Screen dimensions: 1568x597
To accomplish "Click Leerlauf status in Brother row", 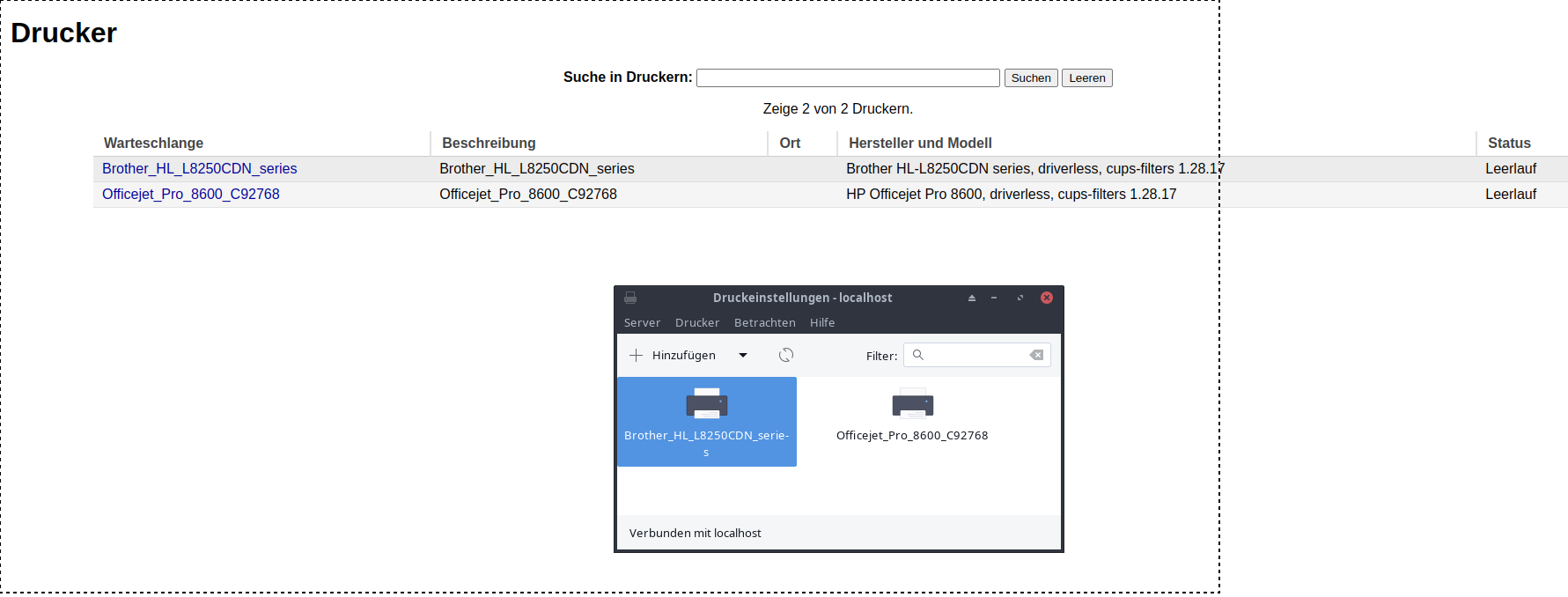I will pos(1511,168).
